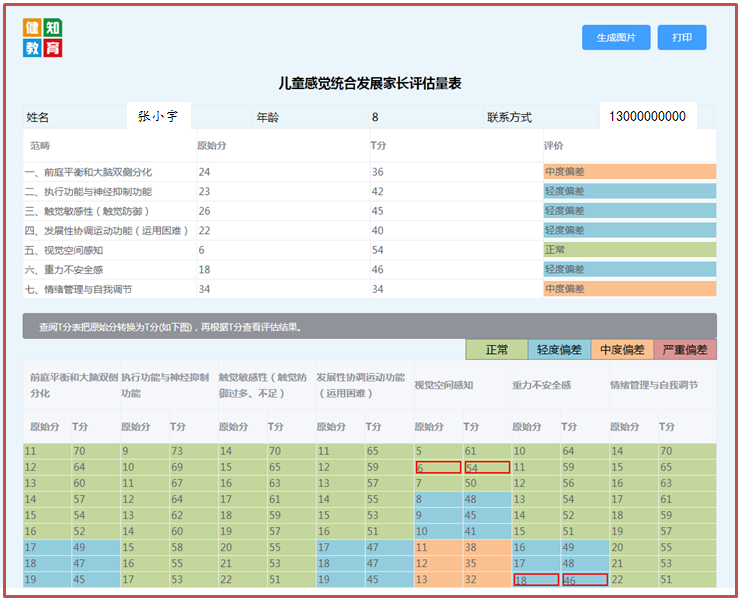740x602 pixels.
Task: Click lookup header 视觉空间感知
Action: click(444, 385)
